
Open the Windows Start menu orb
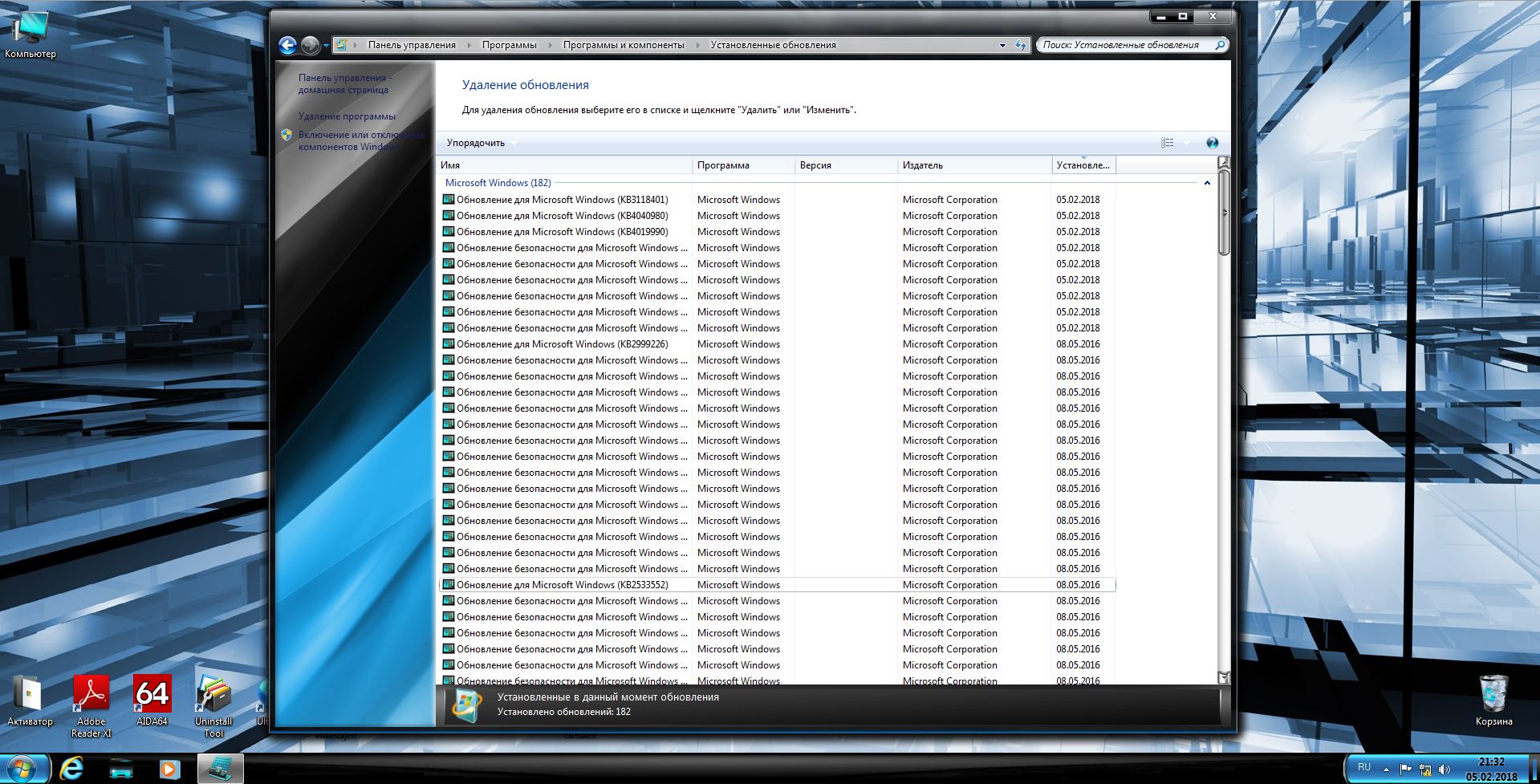pyautogui.click(x=22, y=768)
